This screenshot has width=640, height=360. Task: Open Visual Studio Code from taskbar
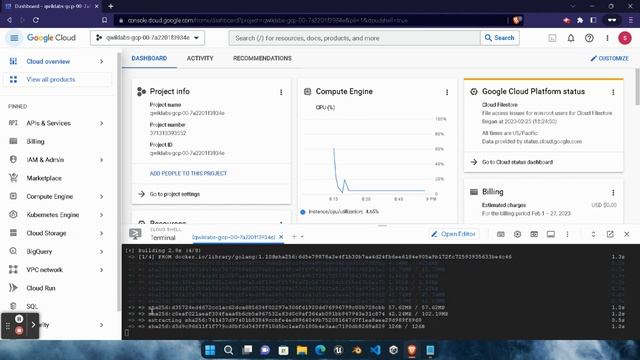click(x=375, y=350)
